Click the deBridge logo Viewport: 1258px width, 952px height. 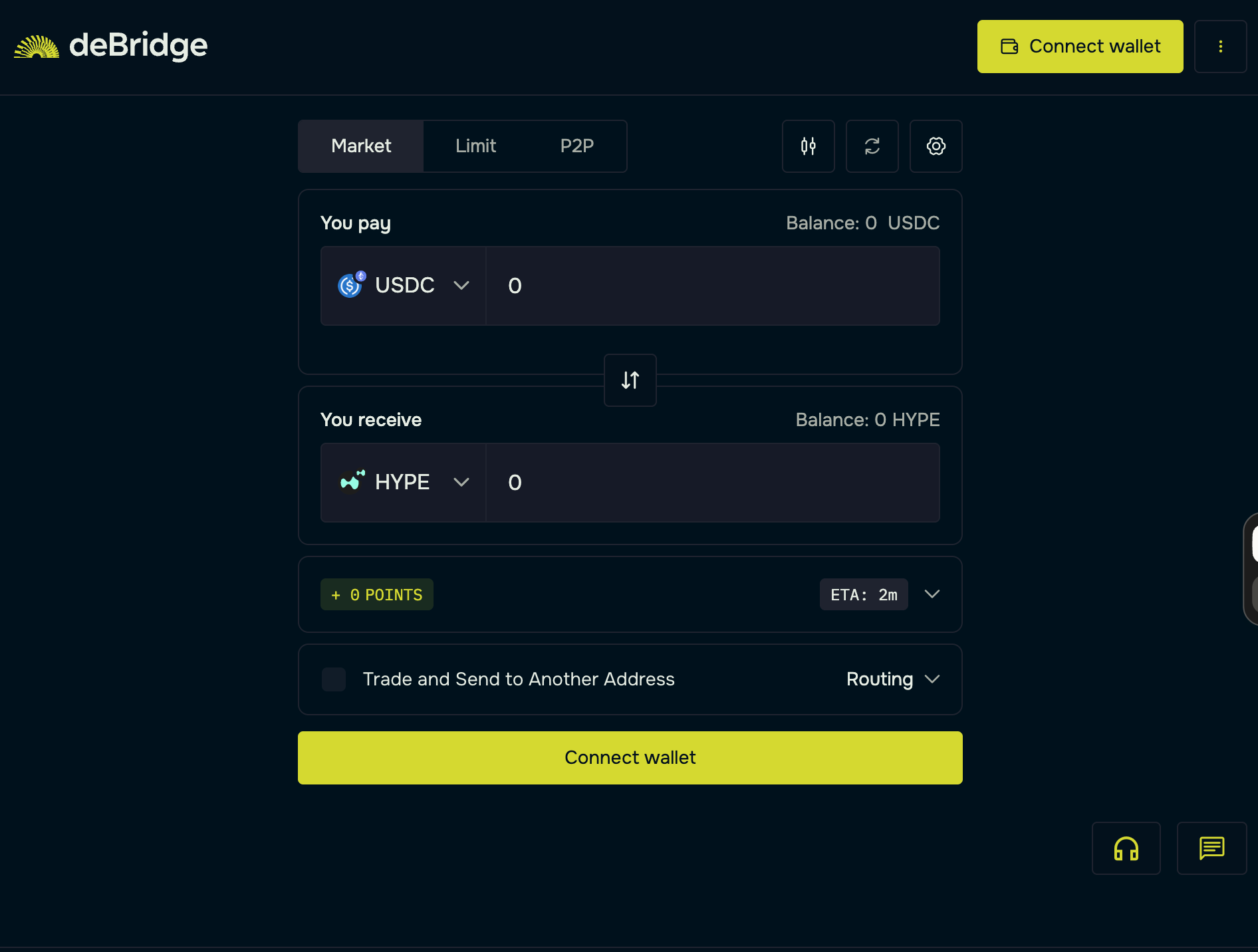point(111,46)
